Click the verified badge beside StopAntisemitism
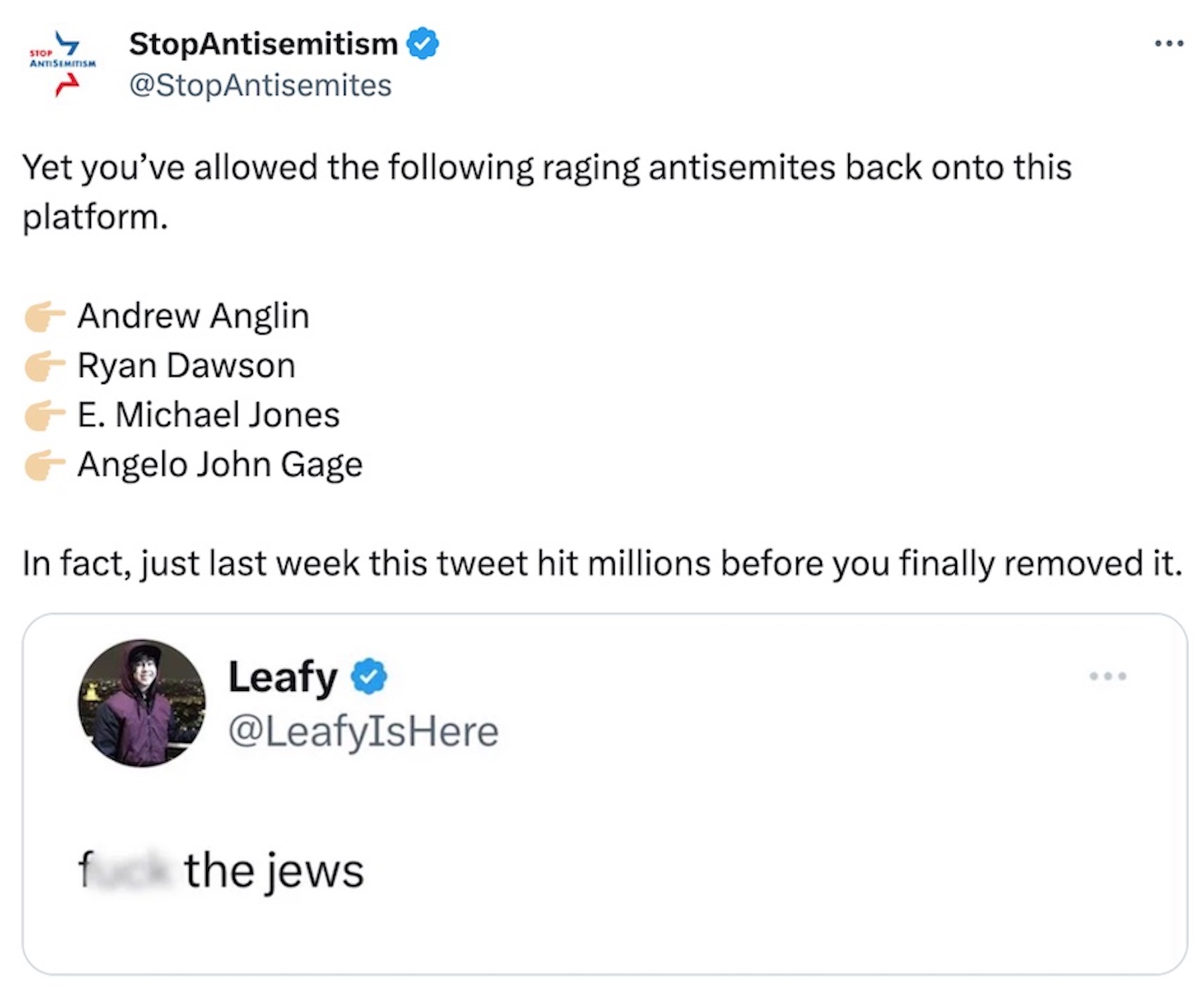 coord(423,43)
